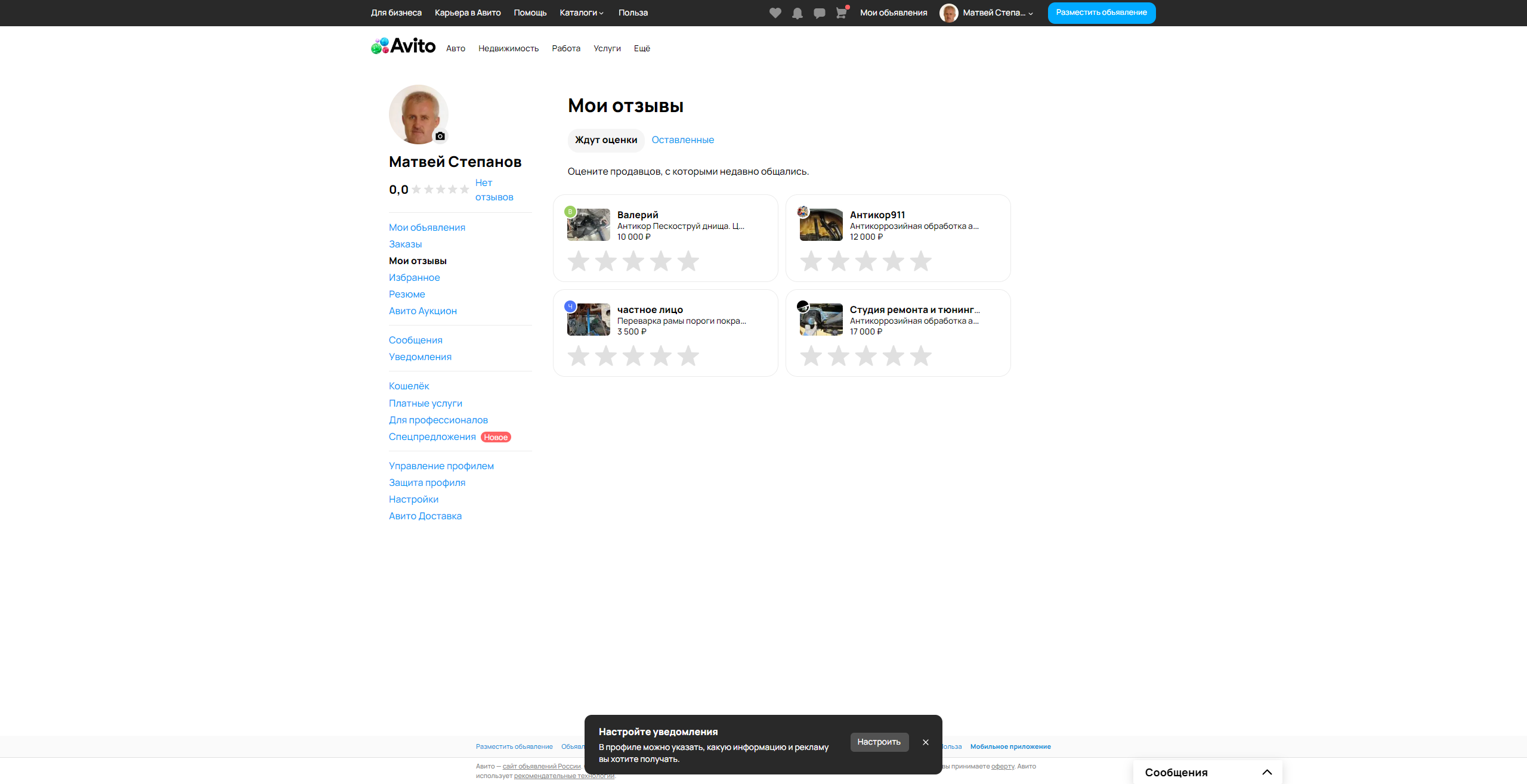Rate частное лицо with three stars
Screen dimensions: 1527x784
(x=633, y=356)
